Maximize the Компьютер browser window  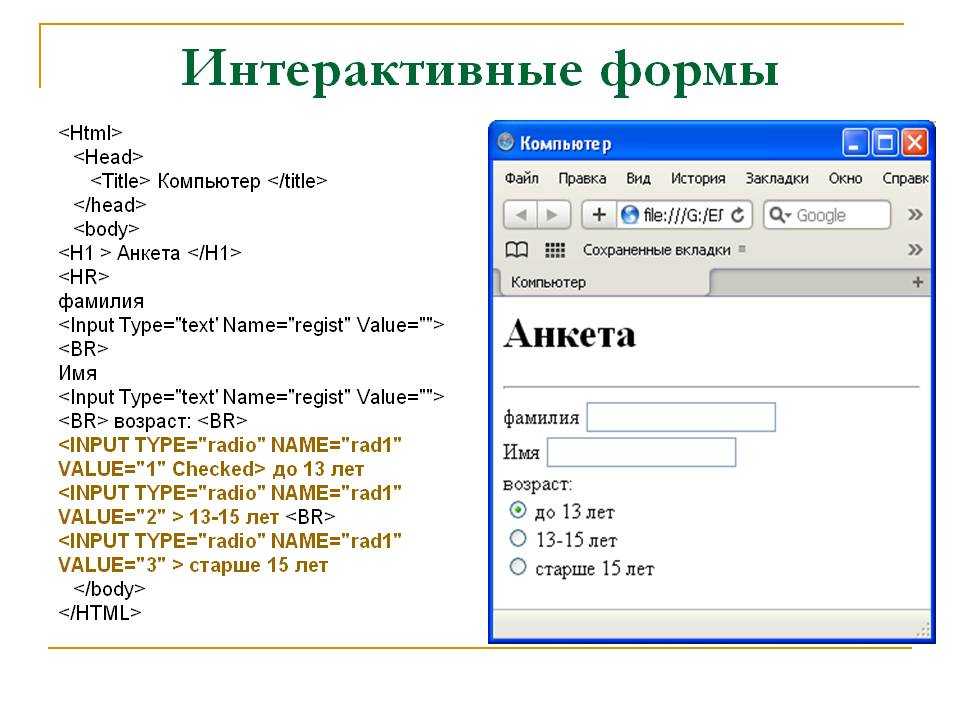[885, 143]
